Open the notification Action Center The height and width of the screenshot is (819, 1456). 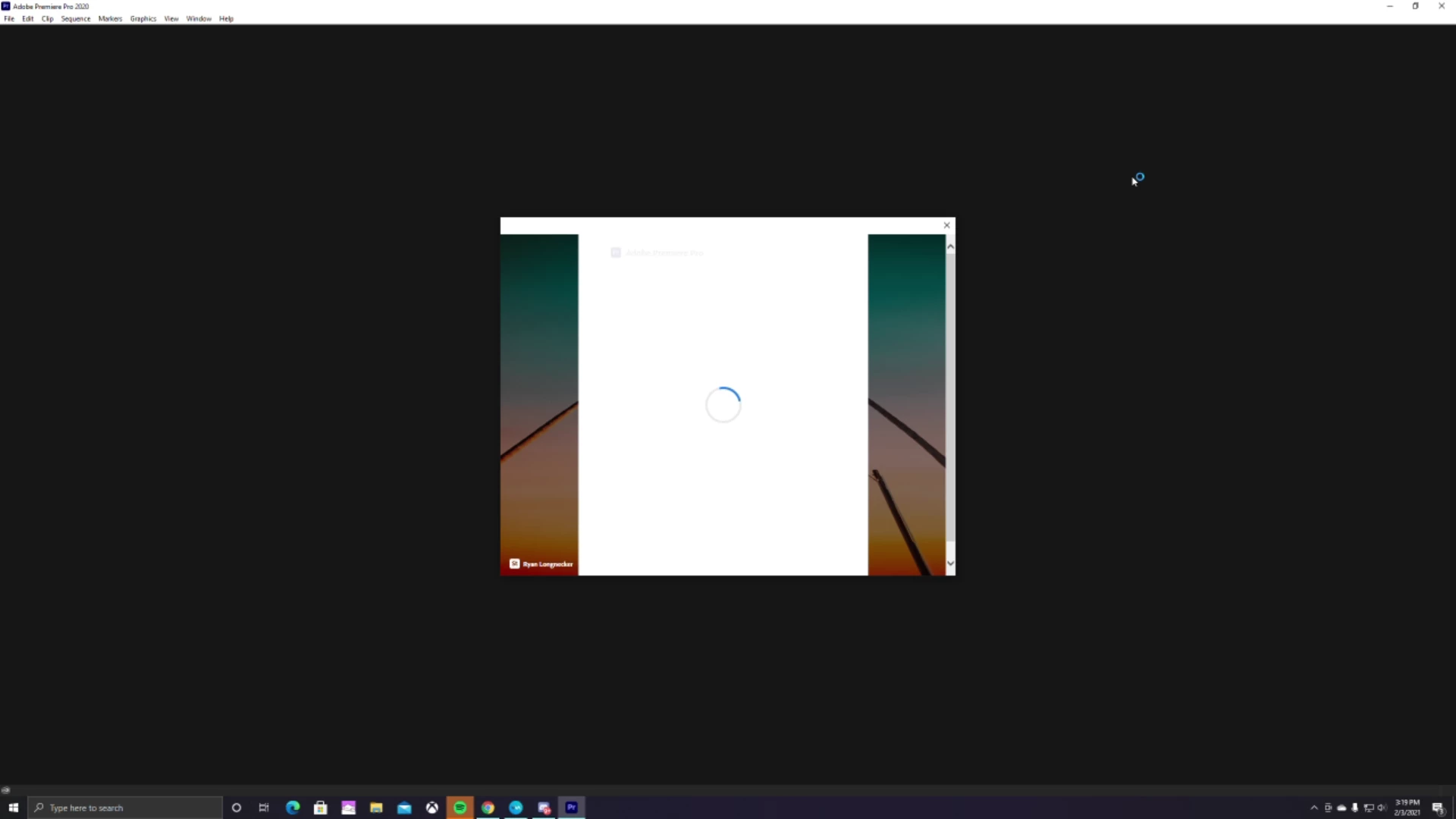coord(1438,808)
